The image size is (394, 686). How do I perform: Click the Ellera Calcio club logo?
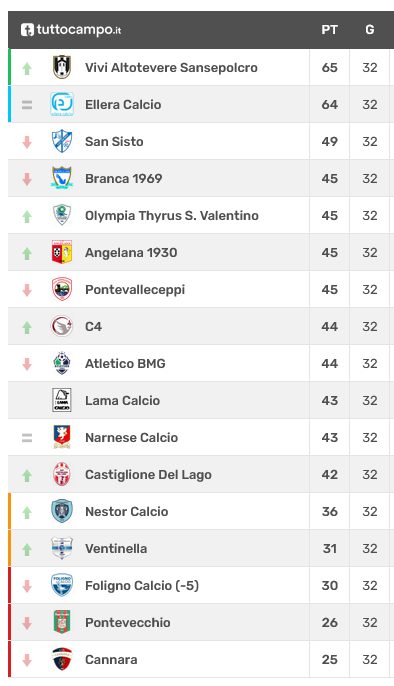pyautogui.click(x=62, y=104)
